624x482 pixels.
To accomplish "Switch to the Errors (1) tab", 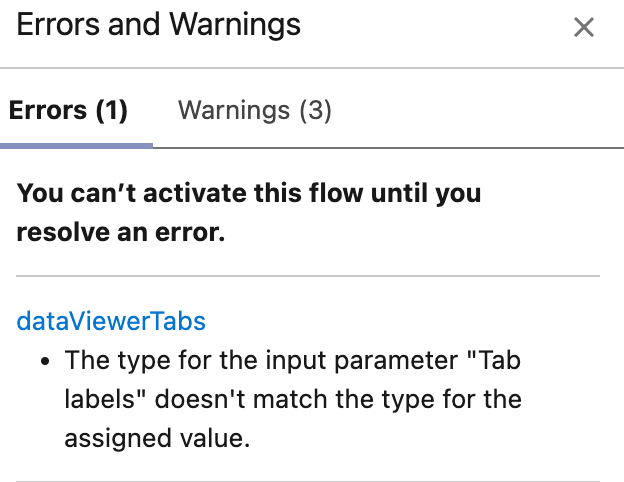I will pos(68,110).
